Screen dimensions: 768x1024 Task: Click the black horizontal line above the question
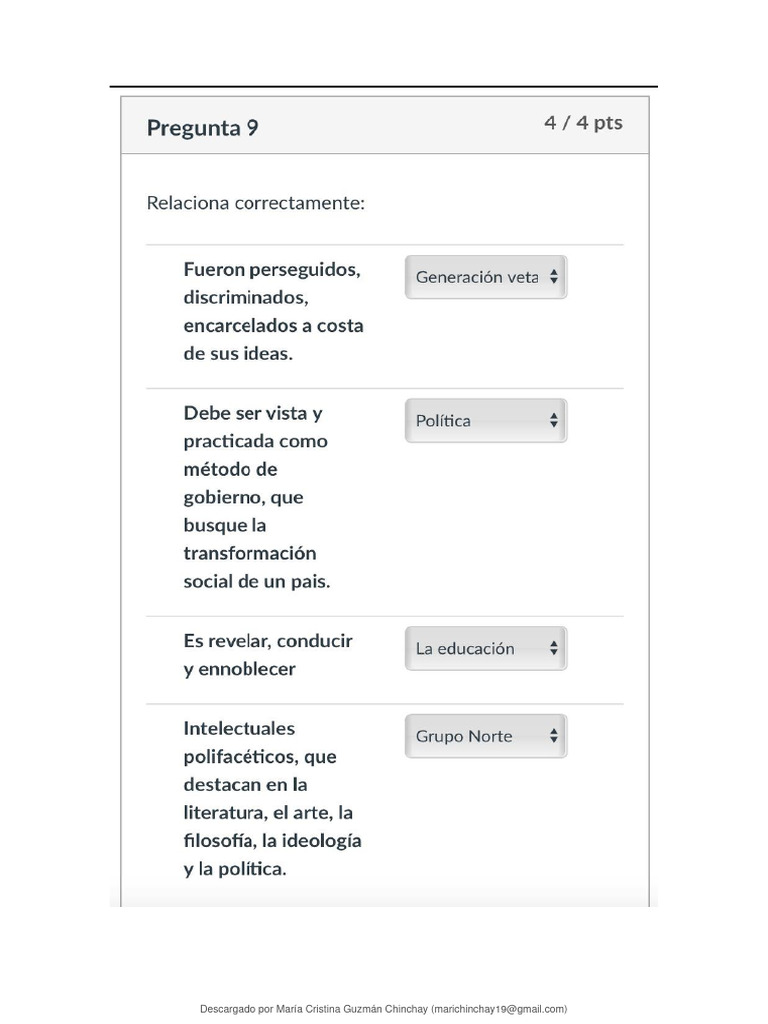pos(384,87)
